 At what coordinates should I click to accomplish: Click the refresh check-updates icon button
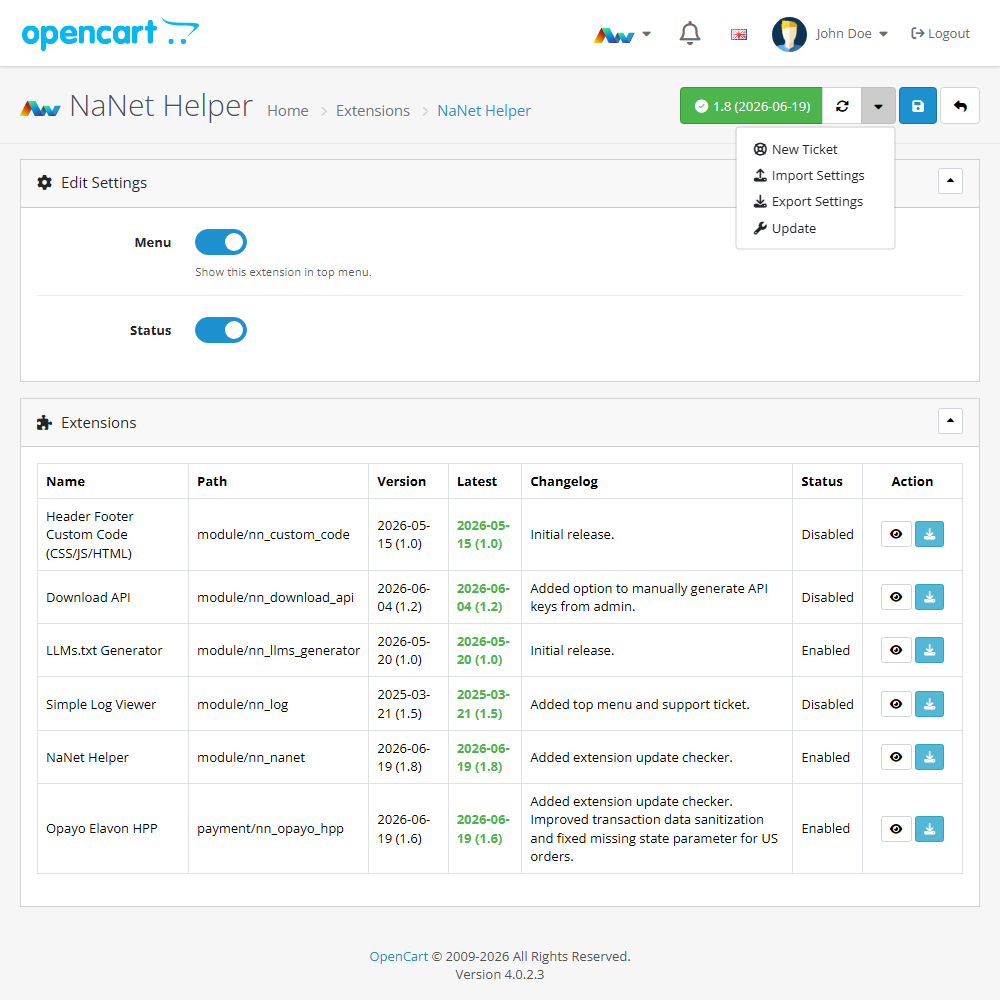[x=842, y=106]
